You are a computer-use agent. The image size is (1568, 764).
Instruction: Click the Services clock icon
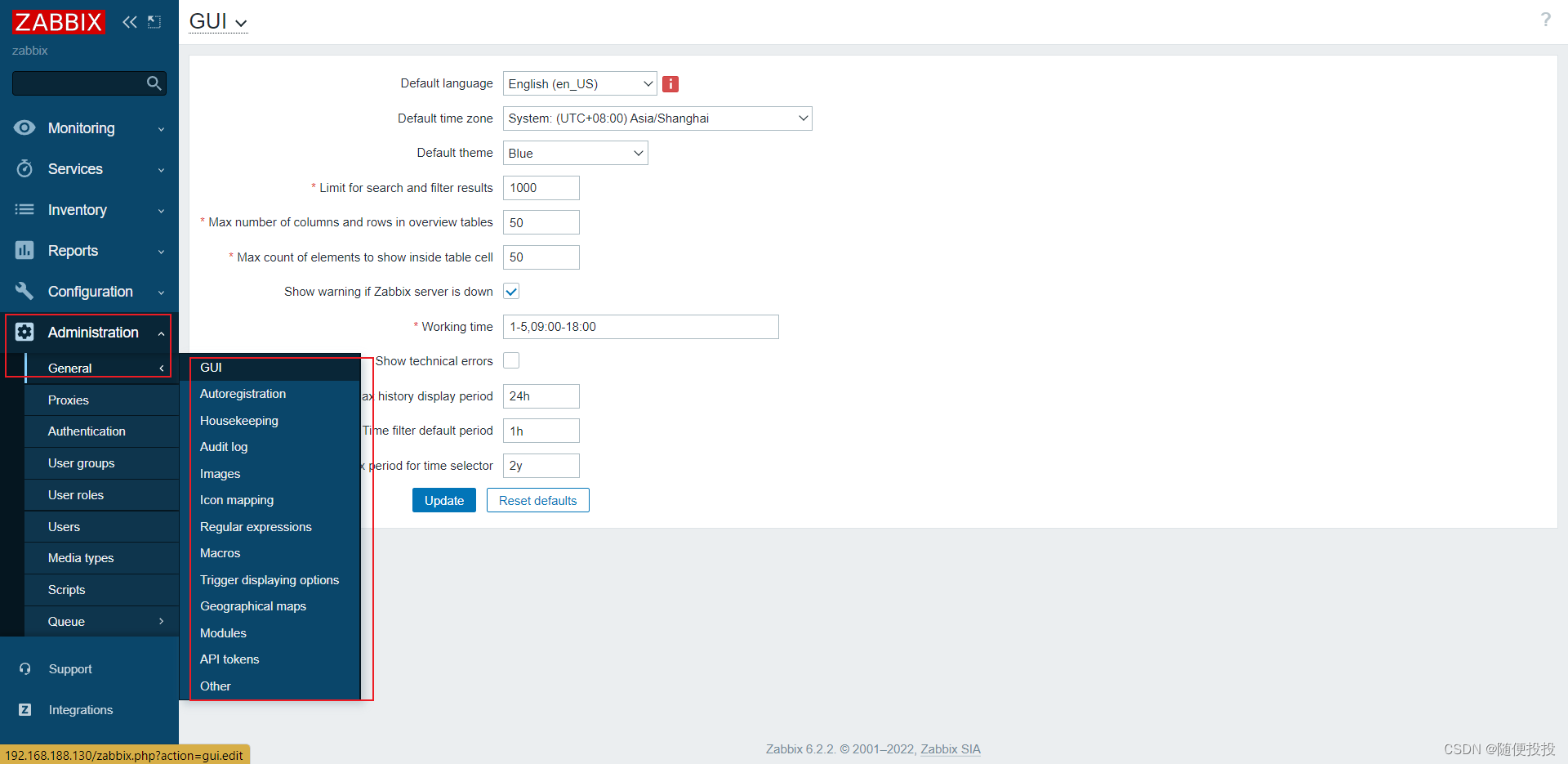point(24,168)
